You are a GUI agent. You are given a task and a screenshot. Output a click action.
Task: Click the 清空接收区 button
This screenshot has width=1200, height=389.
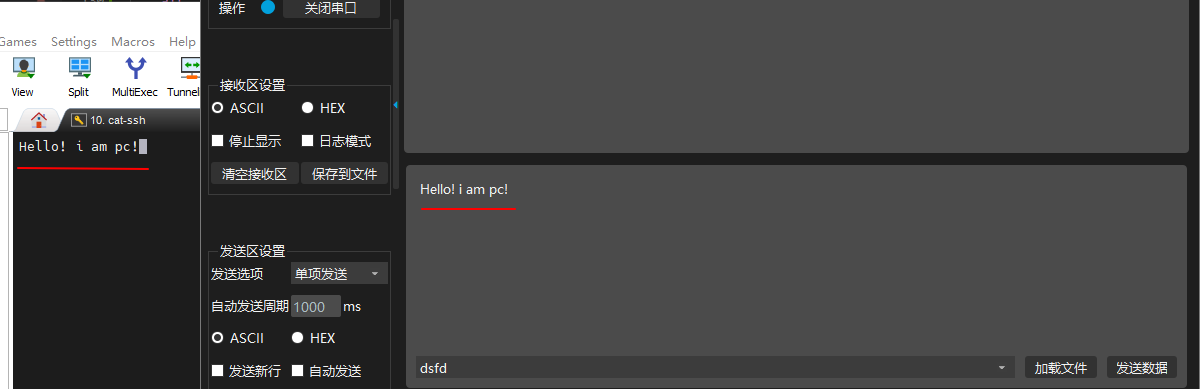click(x=254, y=174)
